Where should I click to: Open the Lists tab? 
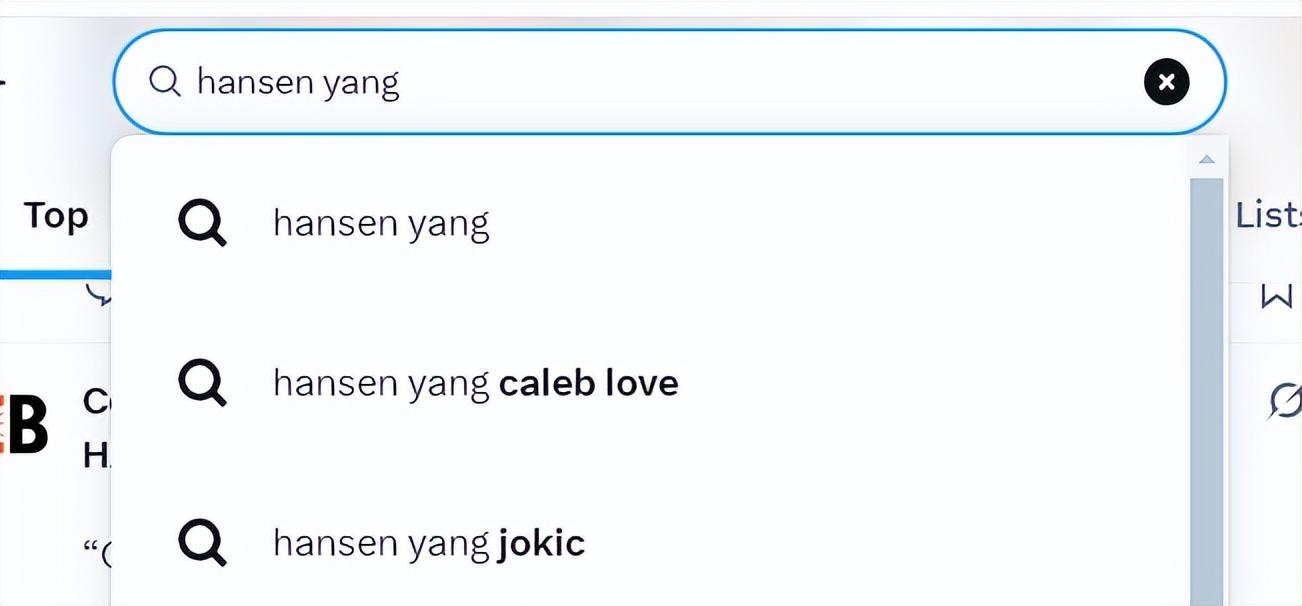point(1268,216)
